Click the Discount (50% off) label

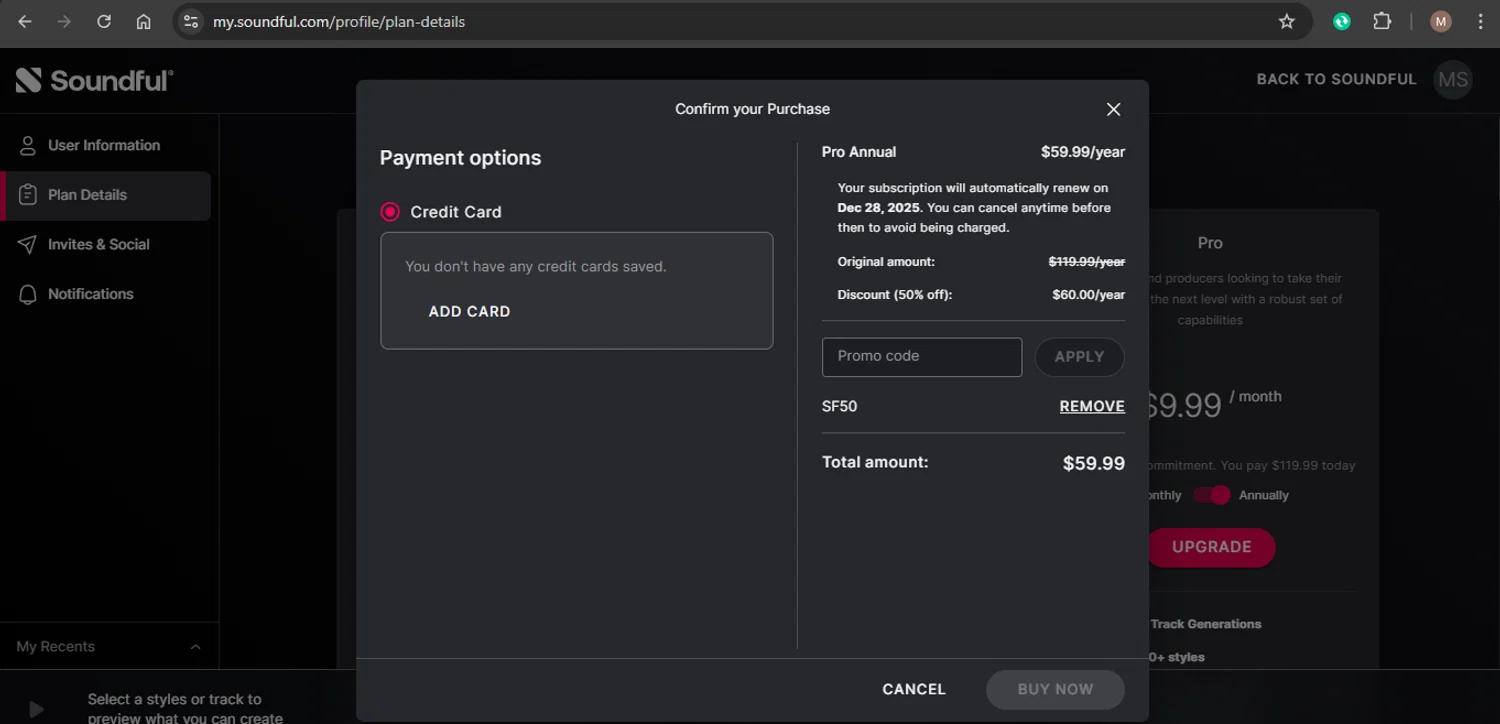tap(895, 295)
